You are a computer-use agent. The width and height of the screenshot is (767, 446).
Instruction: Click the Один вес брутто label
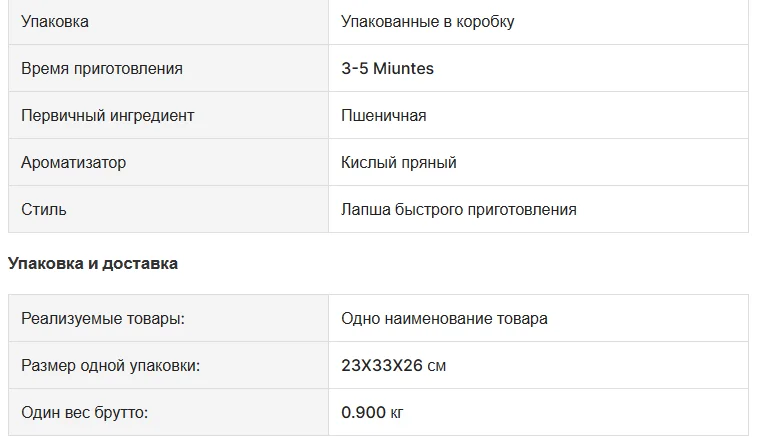[x=85, y=412]
